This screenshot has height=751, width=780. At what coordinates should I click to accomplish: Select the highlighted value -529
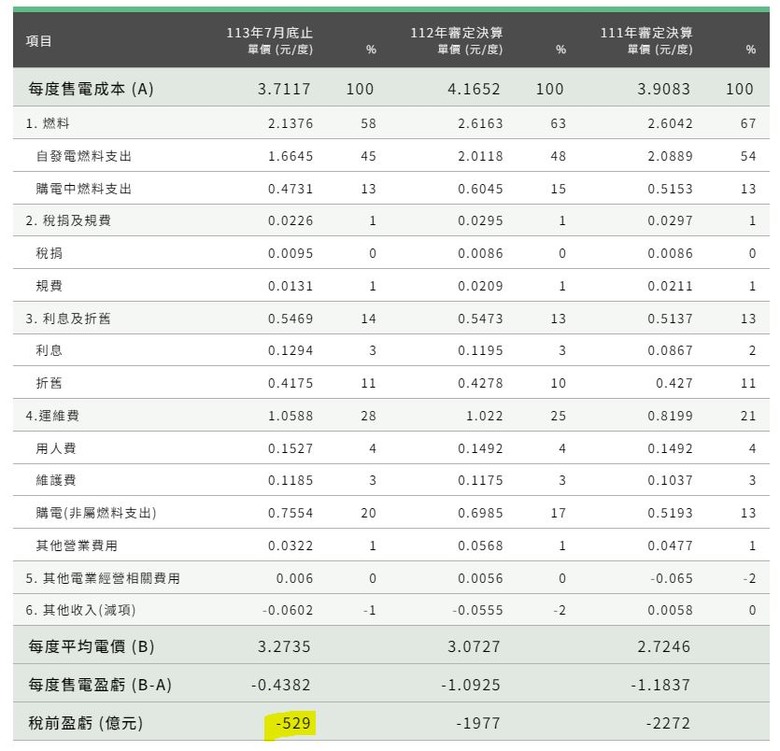(293, 723)
